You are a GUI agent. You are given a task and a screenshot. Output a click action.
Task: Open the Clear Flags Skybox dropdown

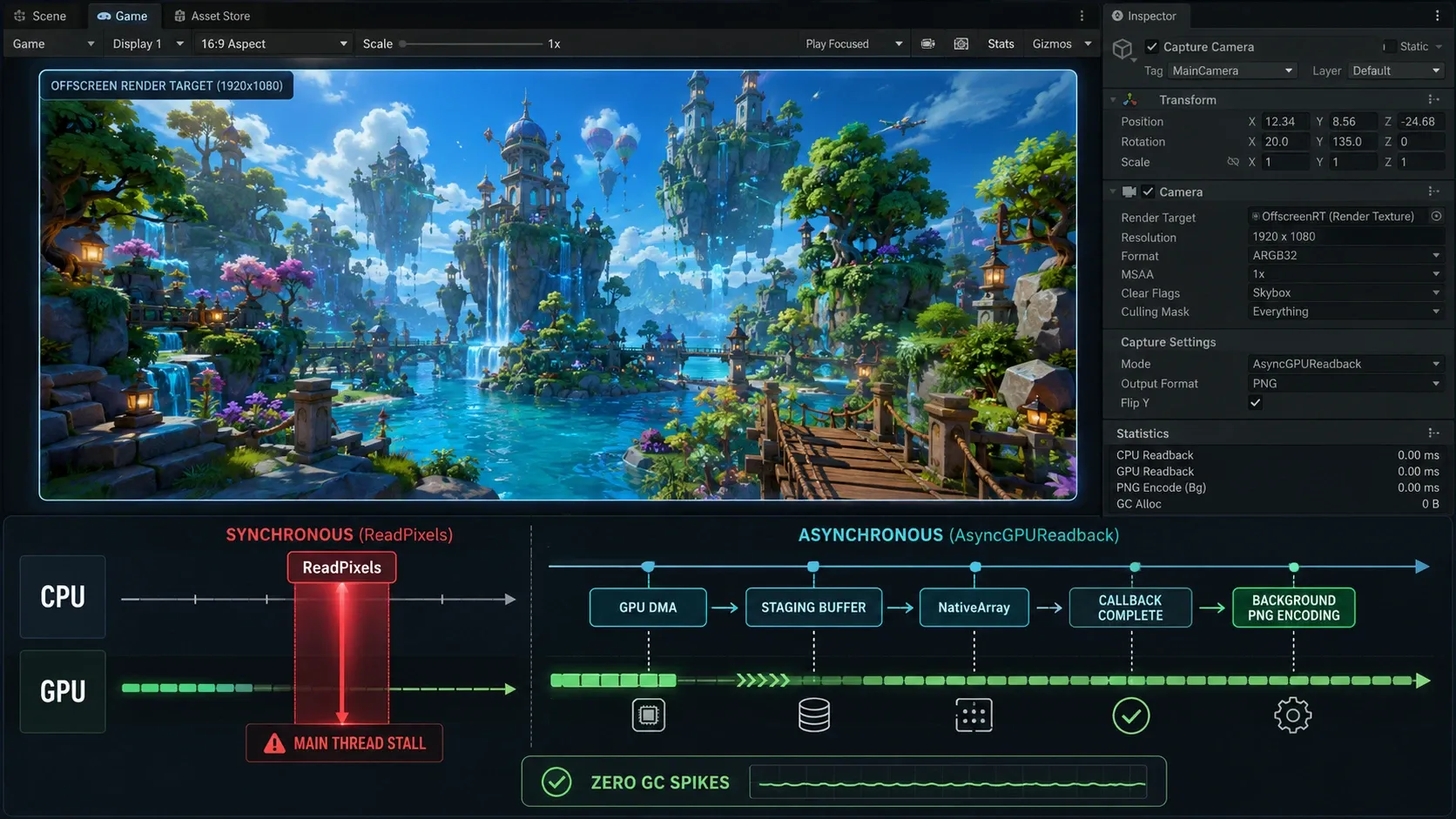(1345, 292)
